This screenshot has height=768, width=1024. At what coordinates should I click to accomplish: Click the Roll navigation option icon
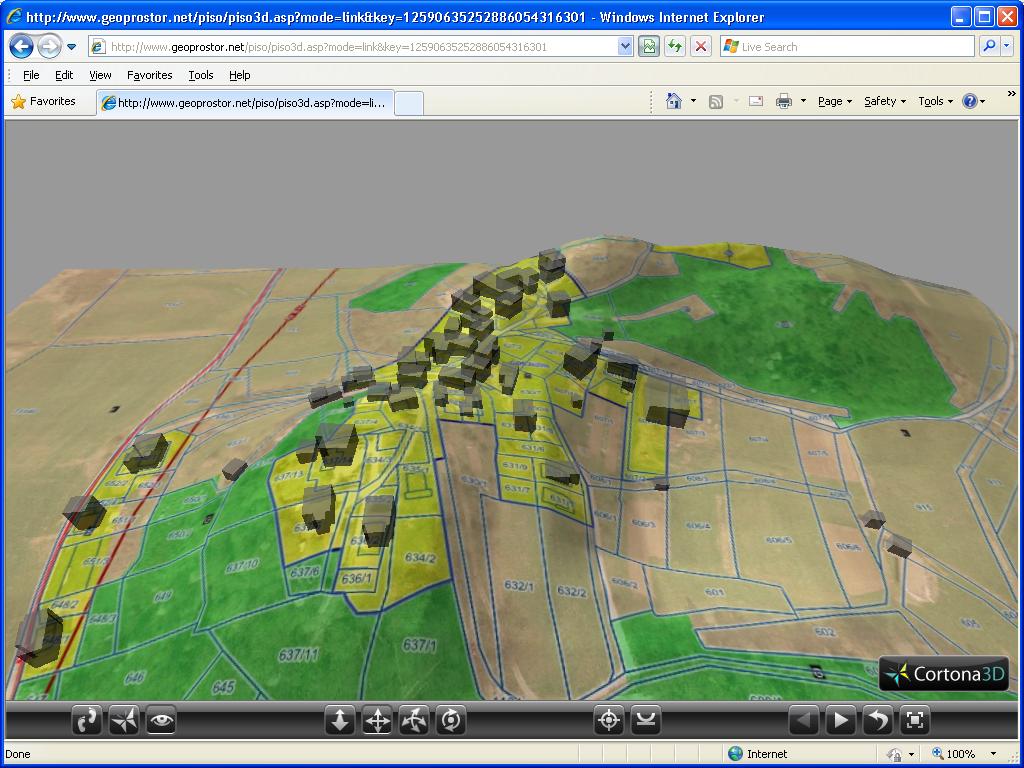451,720
